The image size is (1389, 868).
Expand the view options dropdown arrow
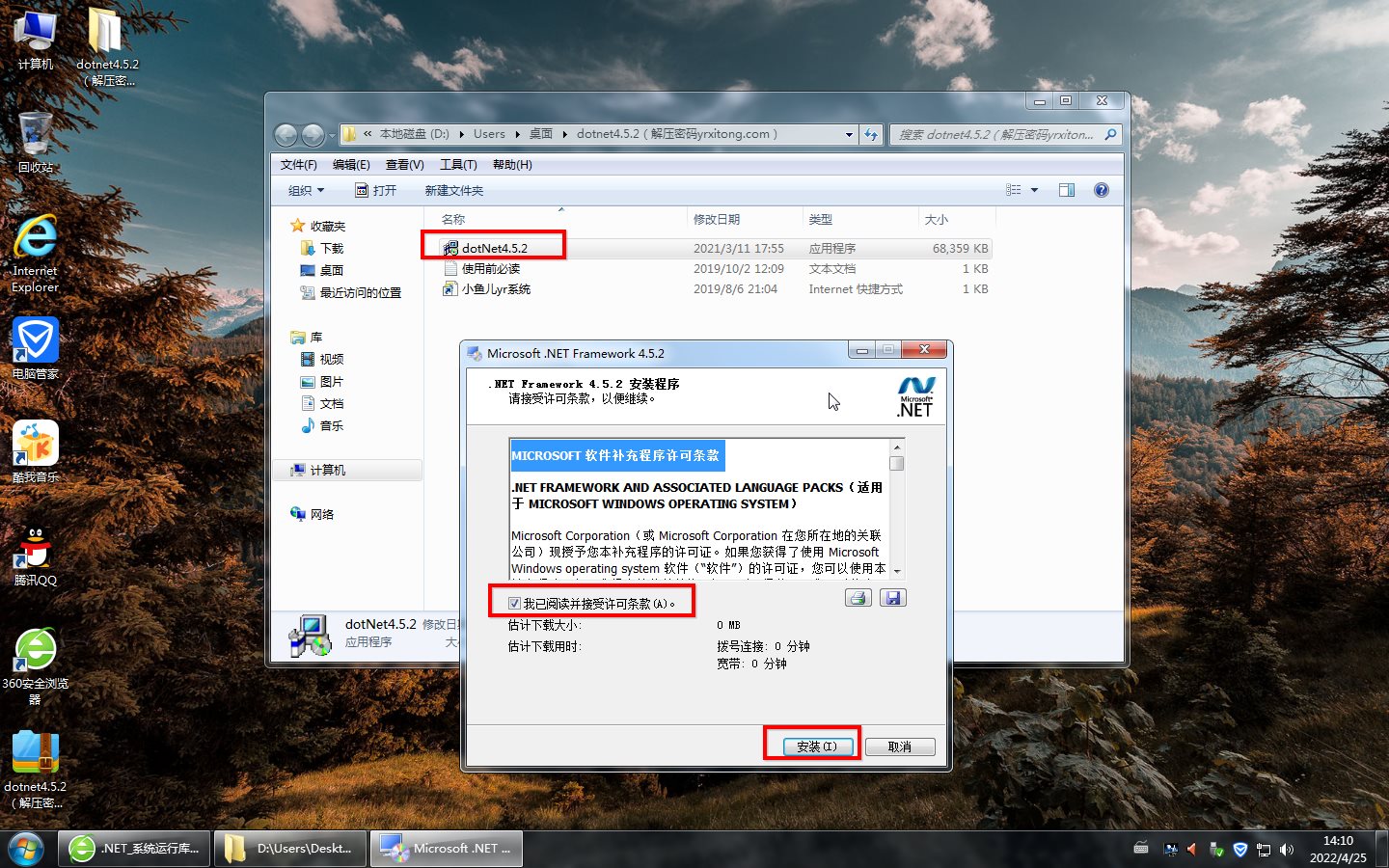pos(1035,190)
